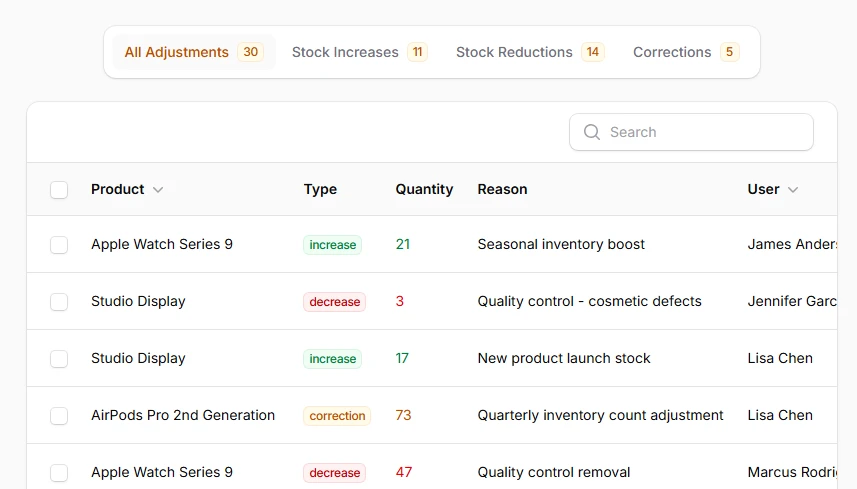Click the quantity value 17
Viewport: 857px width, 489px height.
tap(402, 358)
